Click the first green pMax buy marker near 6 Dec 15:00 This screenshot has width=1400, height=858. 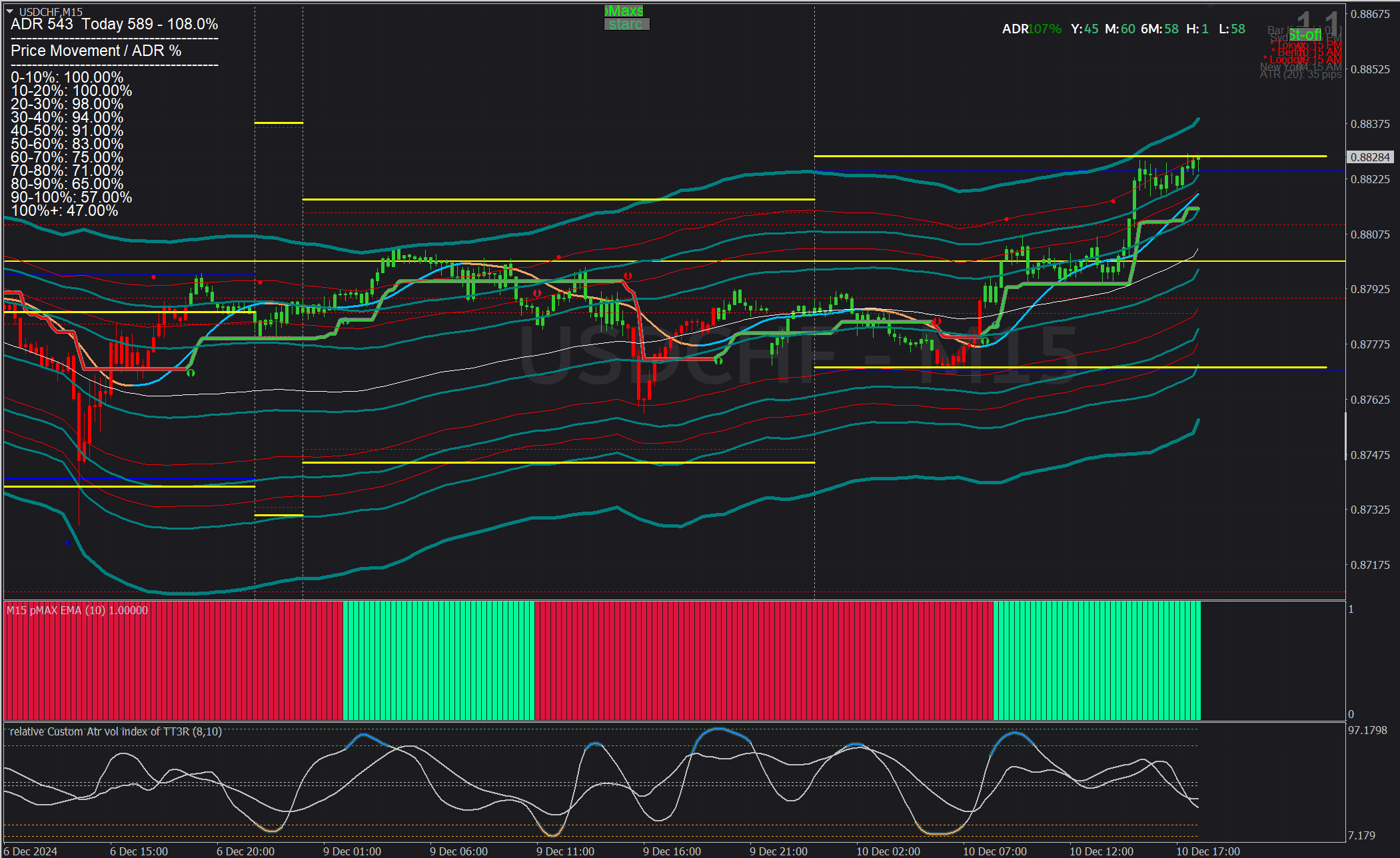191,372
